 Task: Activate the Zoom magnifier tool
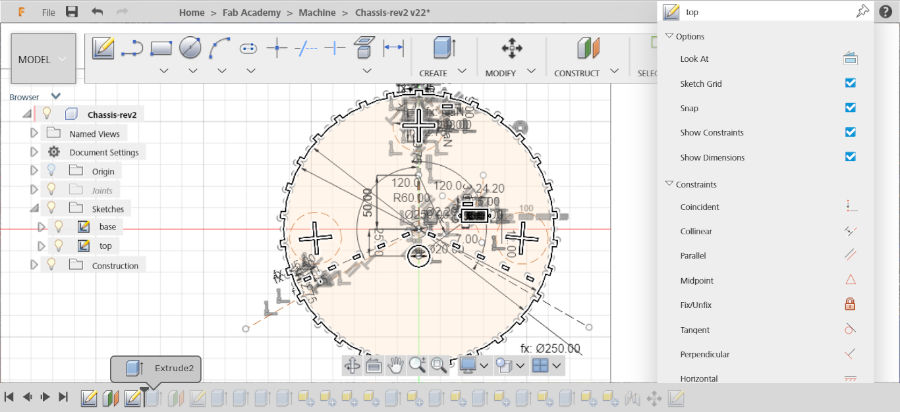pyautogui.click(x=417, y=365)
